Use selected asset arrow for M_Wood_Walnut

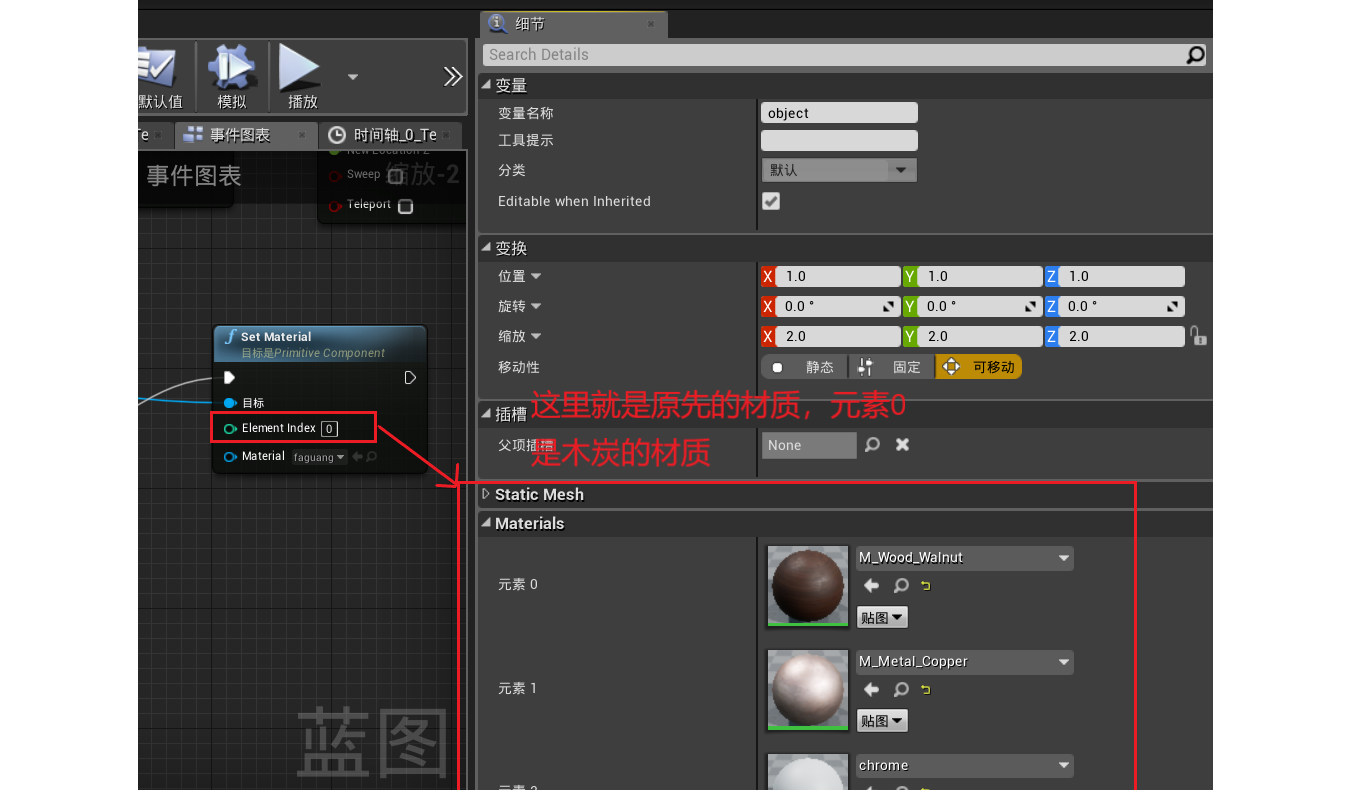[871, 586]
